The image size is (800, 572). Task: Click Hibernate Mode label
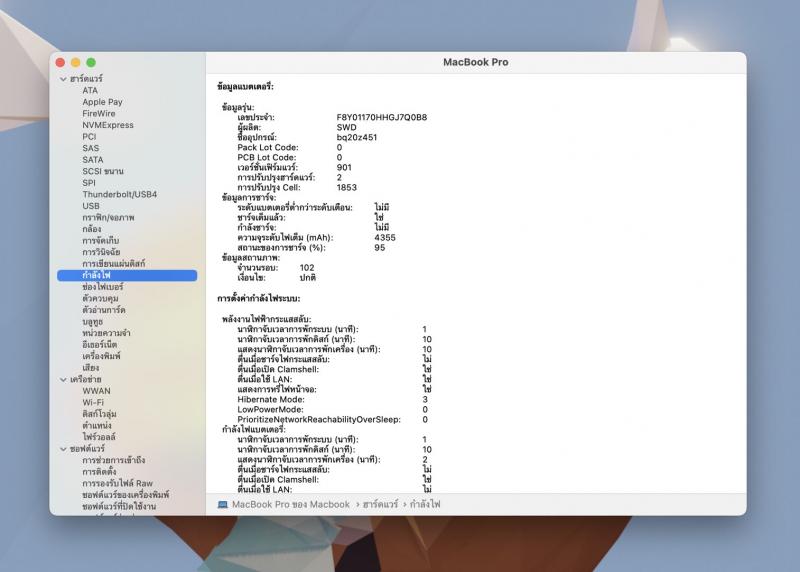coord(270,400)
